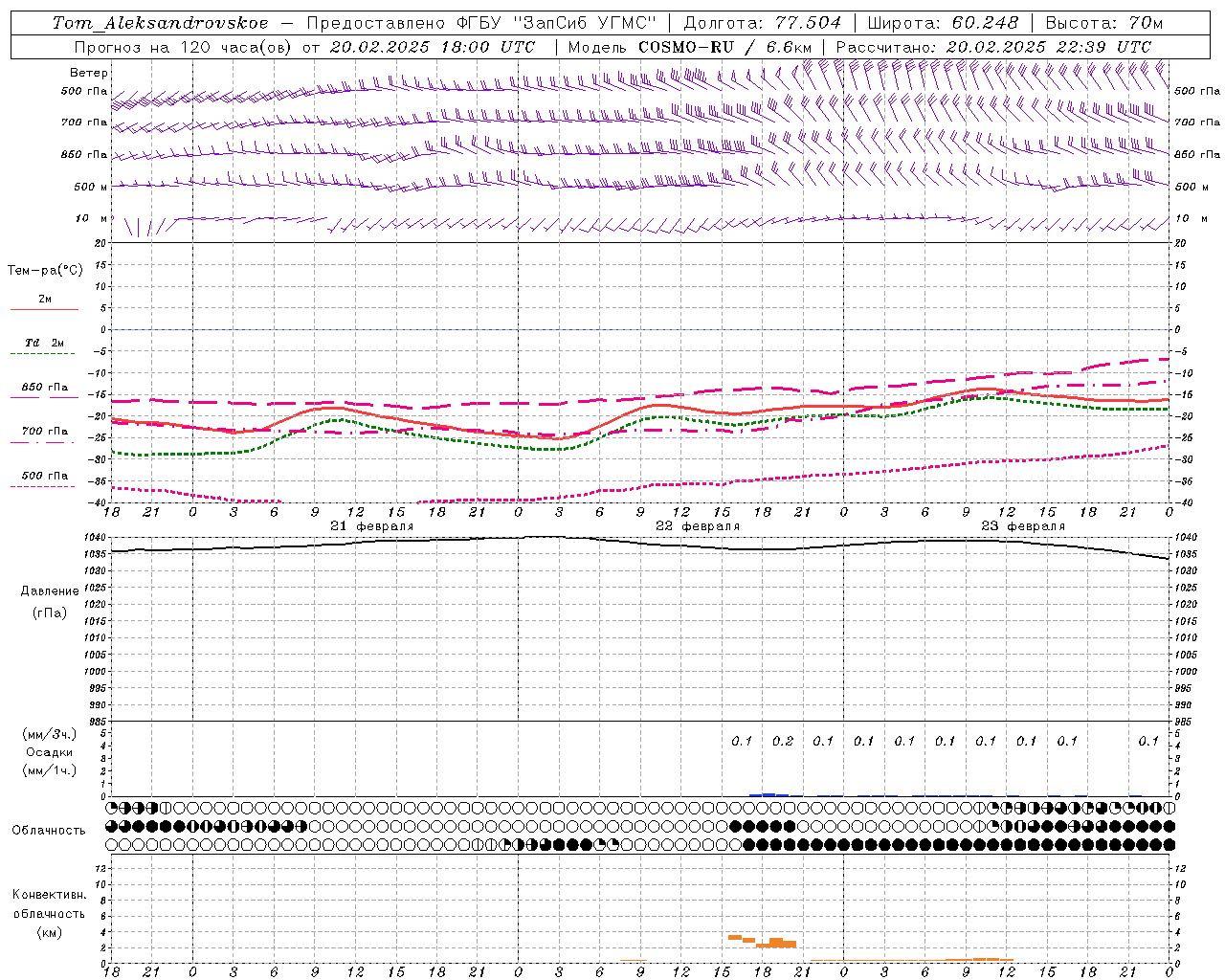
Task: Click the blue precipitation bar in the Осадки panel
Action: tap(768, 794)
